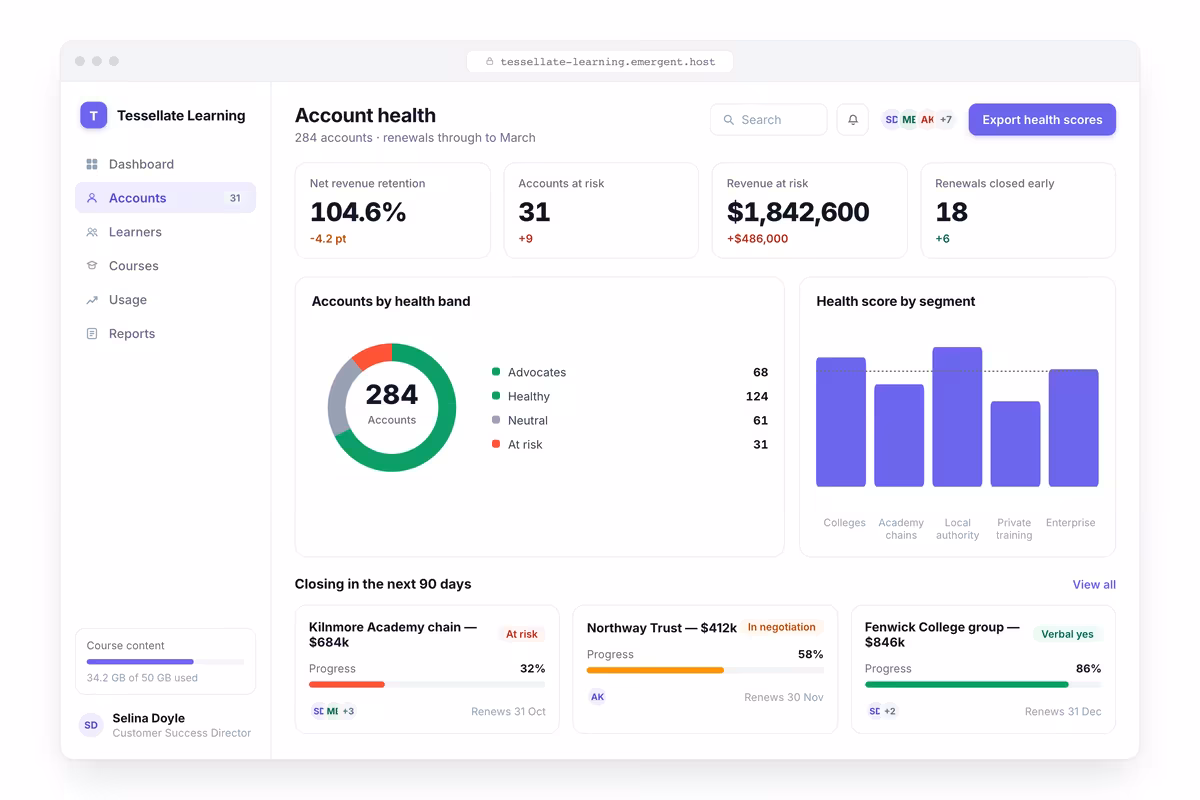
Task: Open the Dashboard page
Action: pyautogui.click(x=165, y=164)
